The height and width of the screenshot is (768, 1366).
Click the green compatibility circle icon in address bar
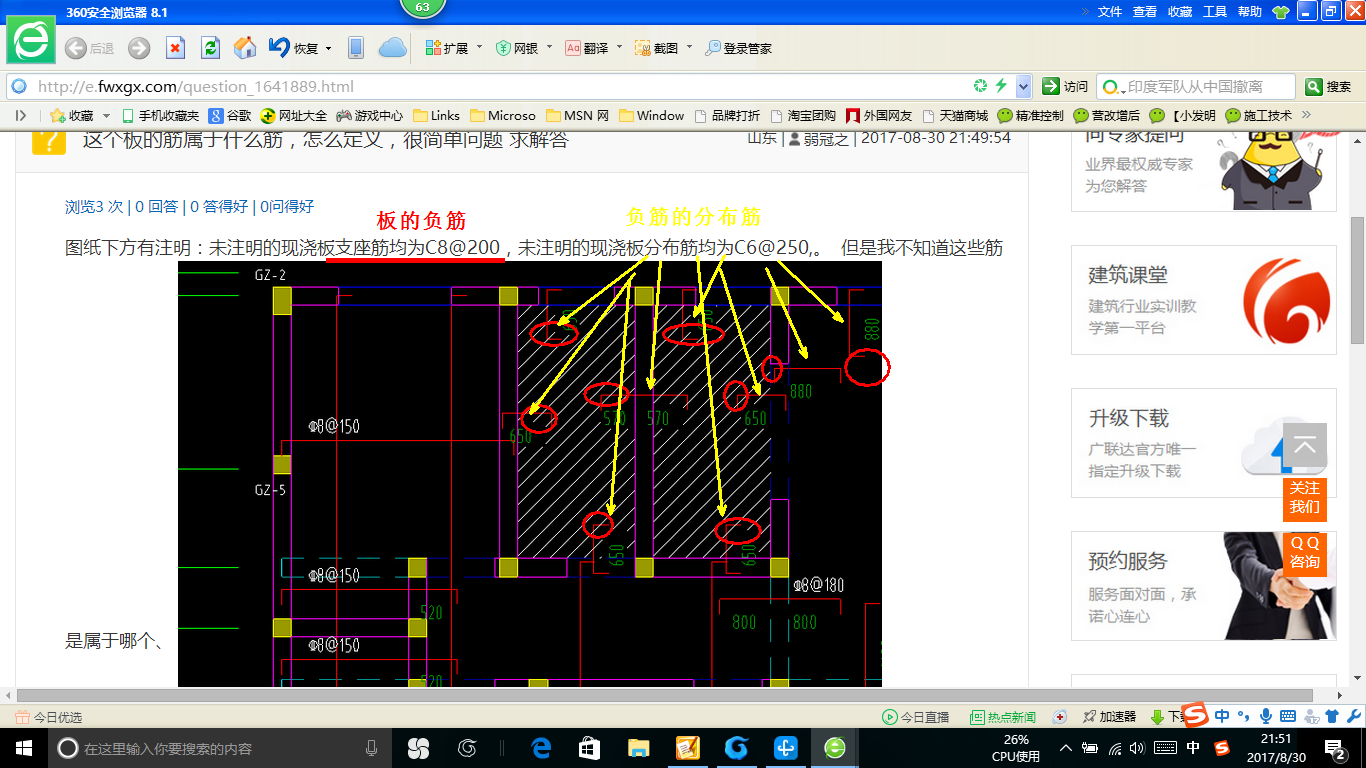(981, 86)
